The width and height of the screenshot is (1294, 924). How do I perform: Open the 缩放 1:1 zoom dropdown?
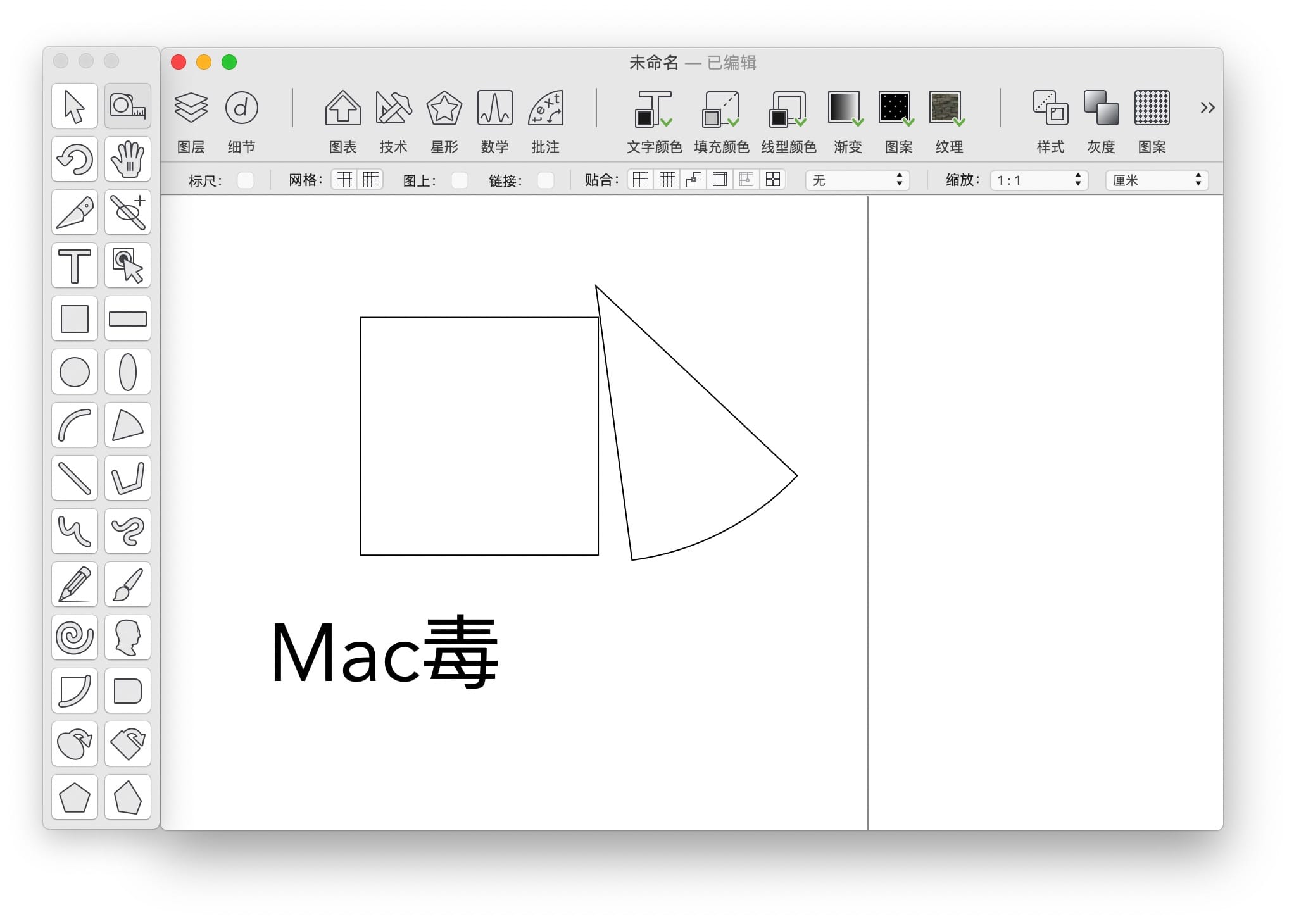[x=1038, y=181]
